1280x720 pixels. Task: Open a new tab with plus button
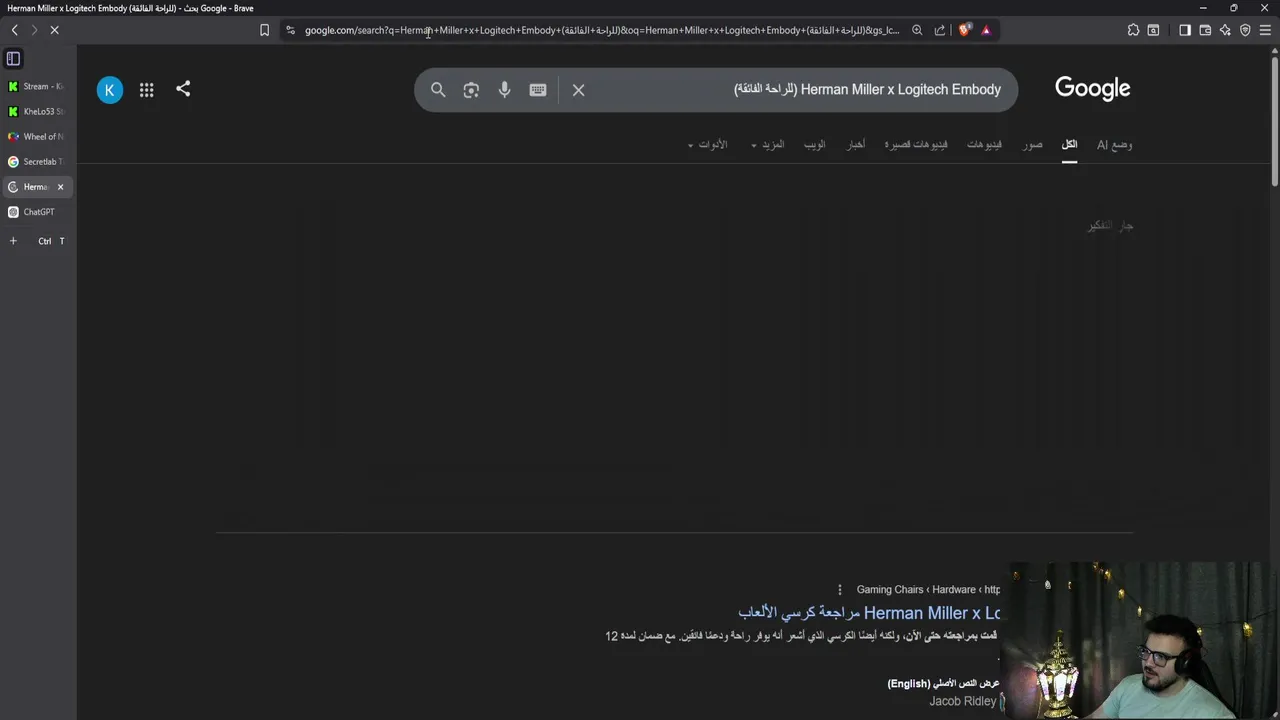(x=13, y=241)
